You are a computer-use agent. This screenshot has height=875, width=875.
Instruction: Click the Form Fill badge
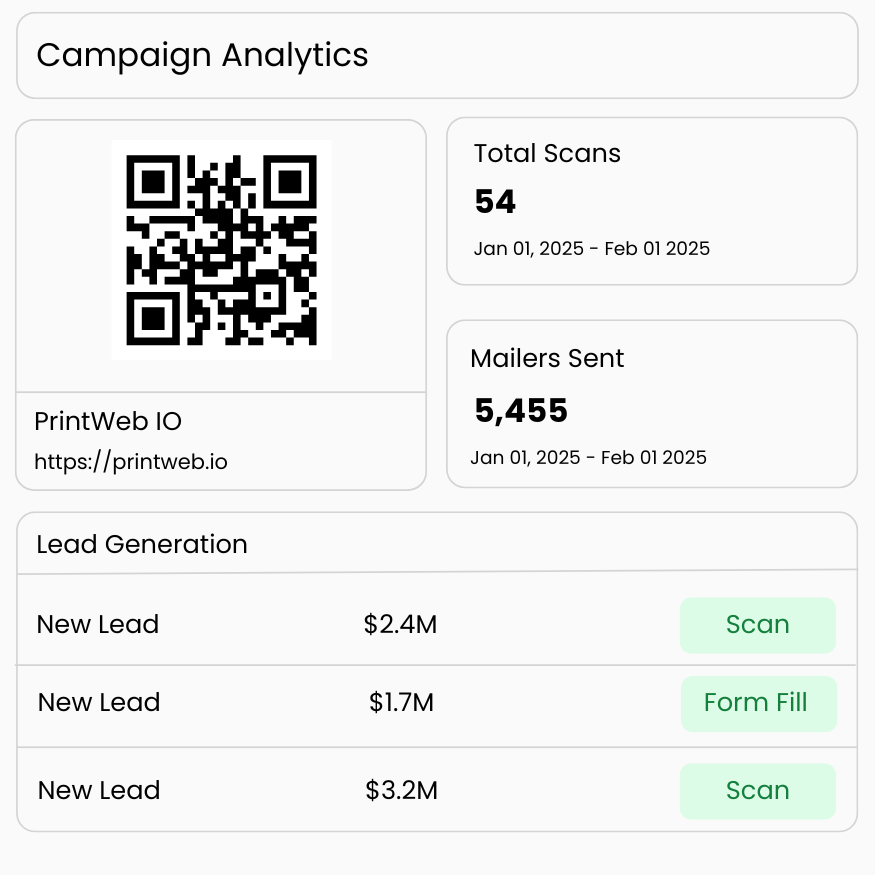[759, 704]
